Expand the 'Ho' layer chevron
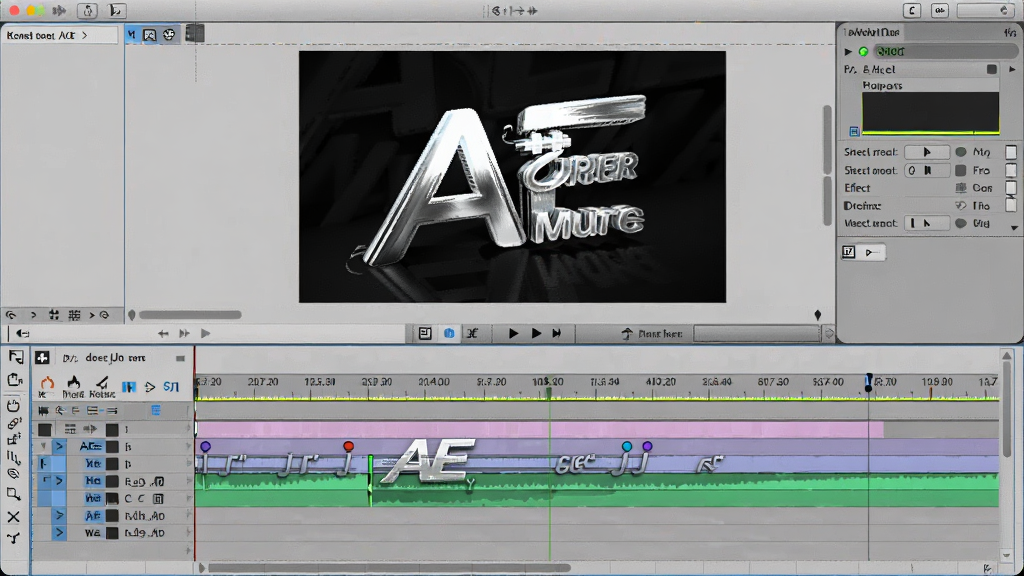1024x576 pixels. 59,481
